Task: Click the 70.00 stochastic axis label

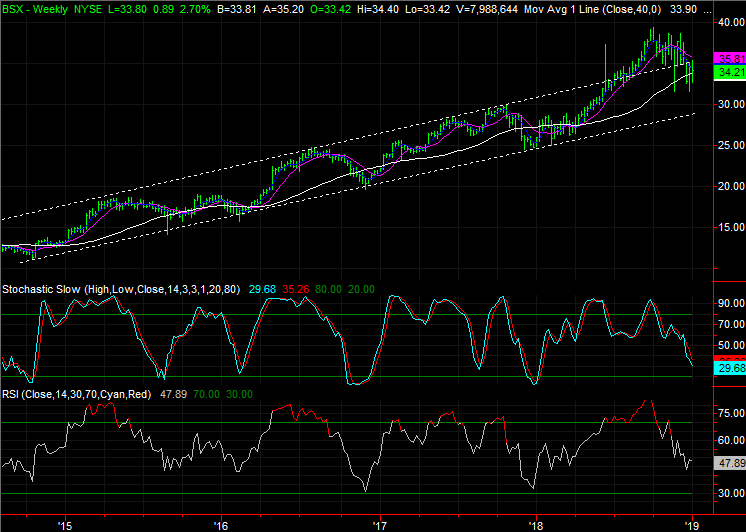Action: [x=732, y=324]
